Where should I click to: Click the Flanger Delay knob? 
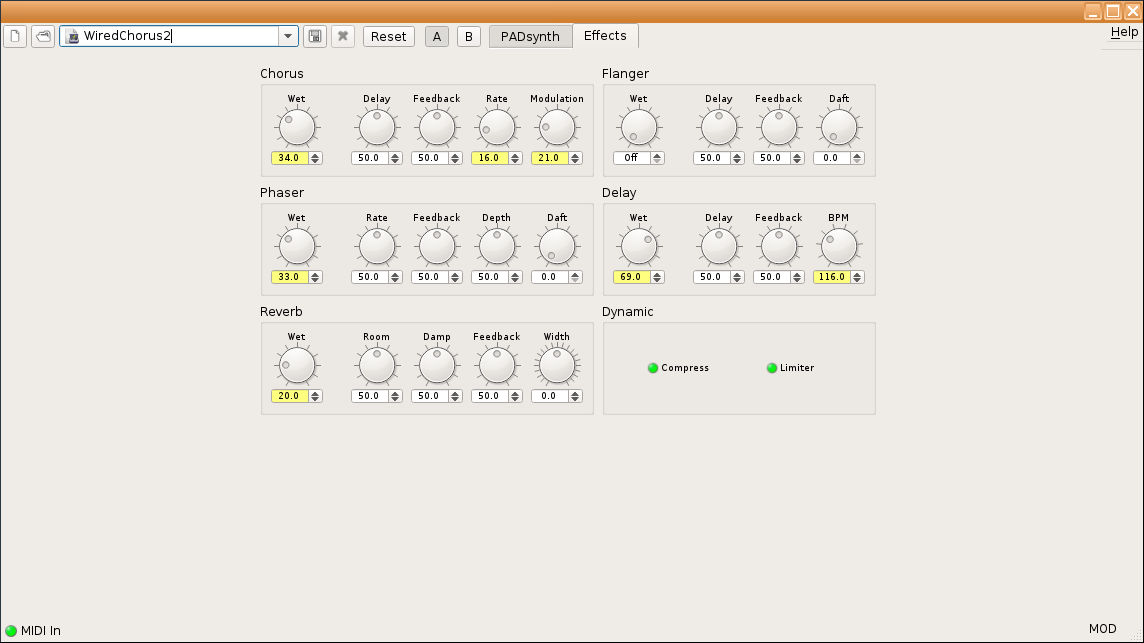719,128
